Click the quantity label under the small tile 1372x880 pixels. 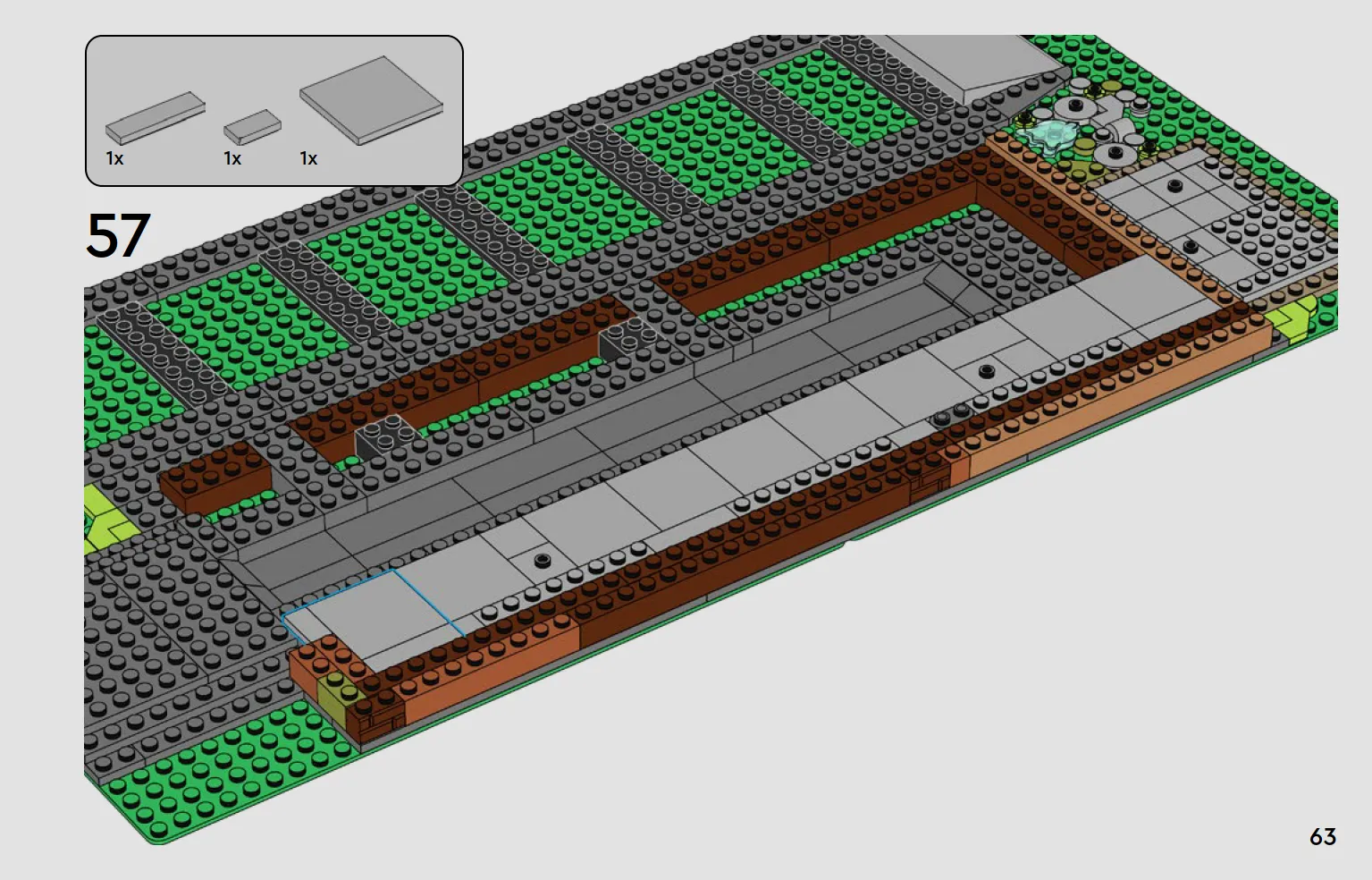tap(232, 158)
